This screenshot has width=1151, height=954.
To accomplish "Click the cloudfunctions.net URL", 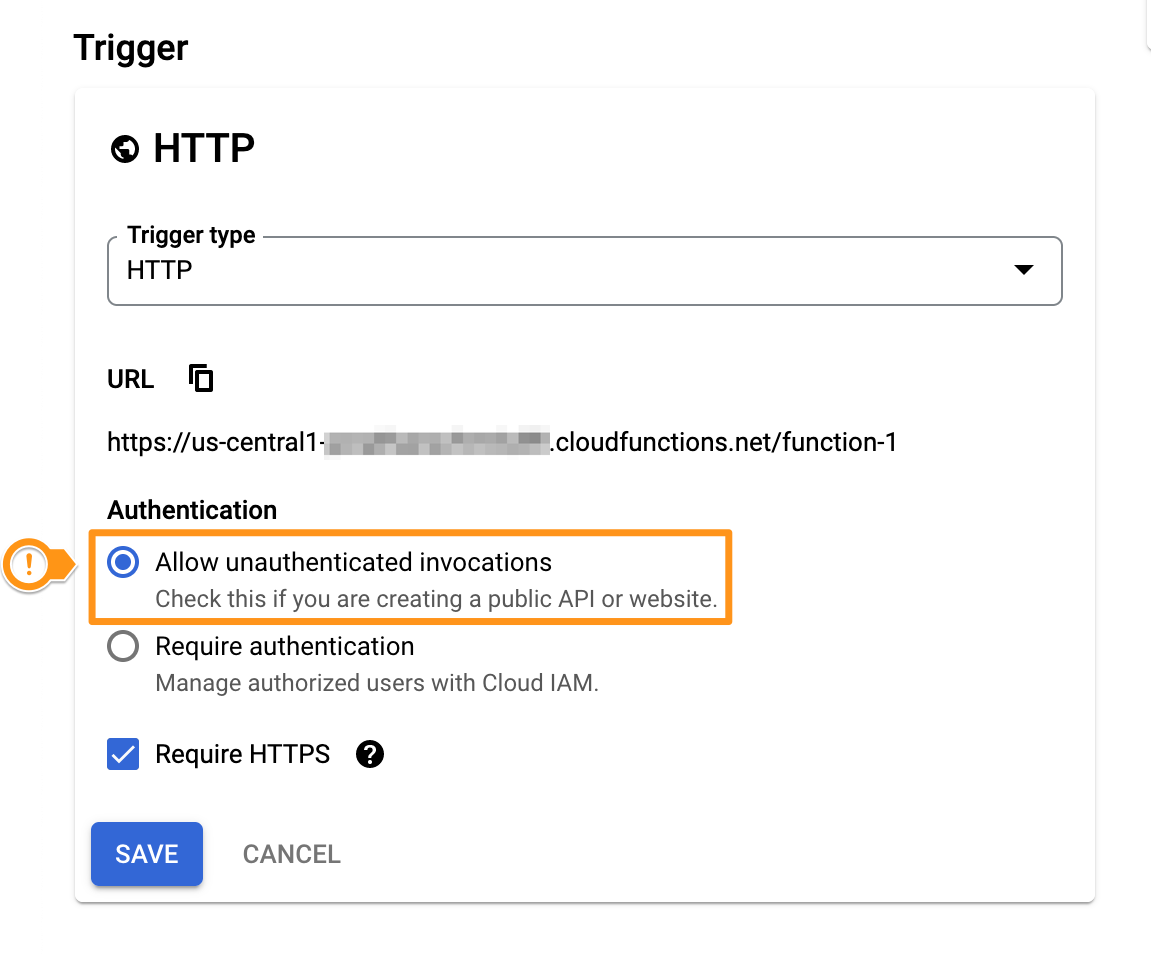I will coord(500,442).
